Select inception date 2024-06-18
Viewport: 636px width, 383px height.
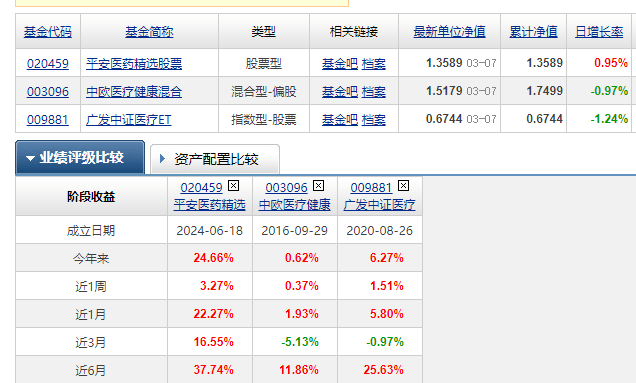(210, 230)
